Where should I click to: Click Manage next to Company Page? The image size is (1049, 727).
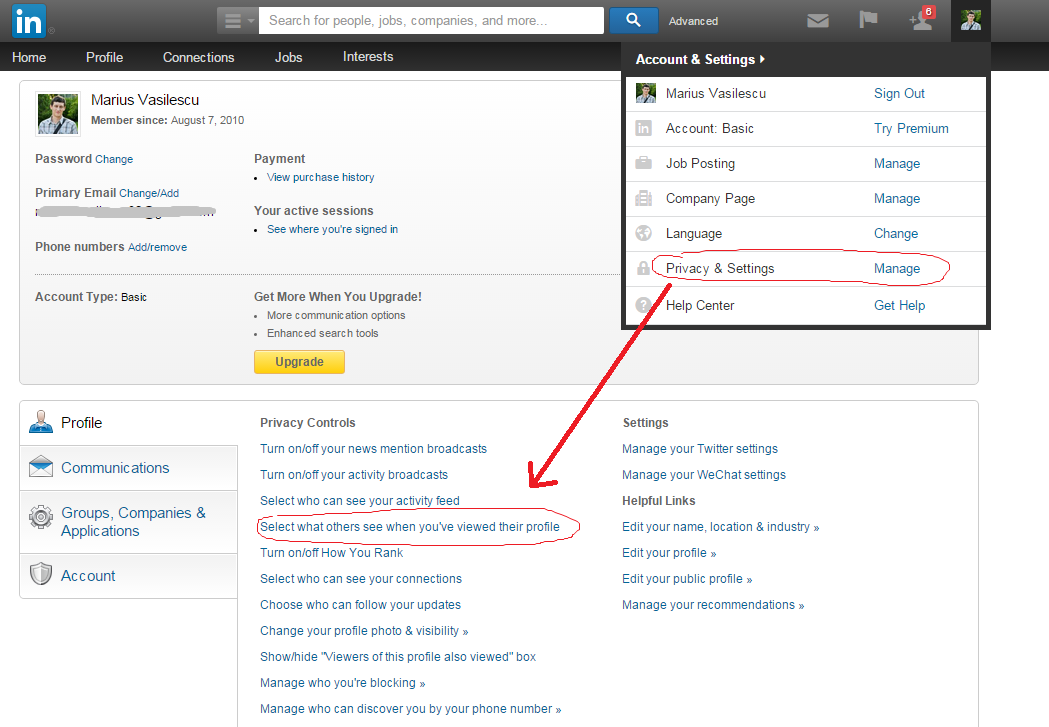896,199
